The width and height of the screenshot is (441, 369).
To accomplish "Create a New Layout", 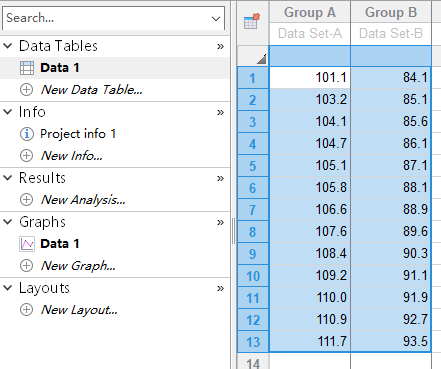I will [x=79, y=310].
